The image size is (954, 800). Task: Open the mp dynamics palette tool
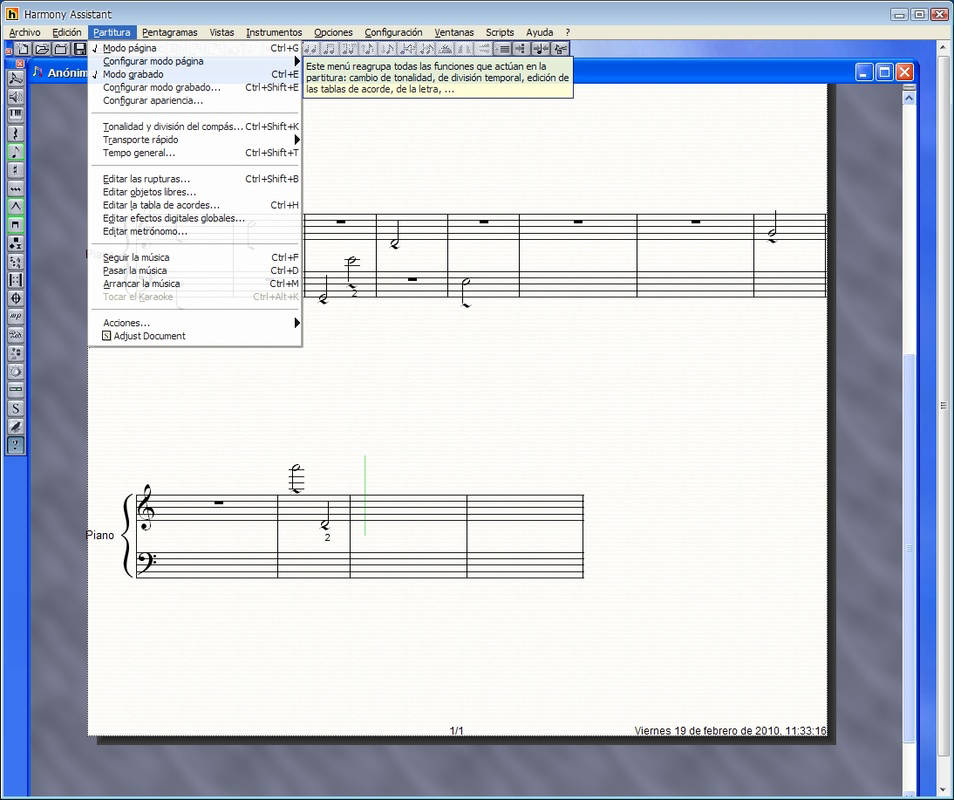tap(16, 316)
